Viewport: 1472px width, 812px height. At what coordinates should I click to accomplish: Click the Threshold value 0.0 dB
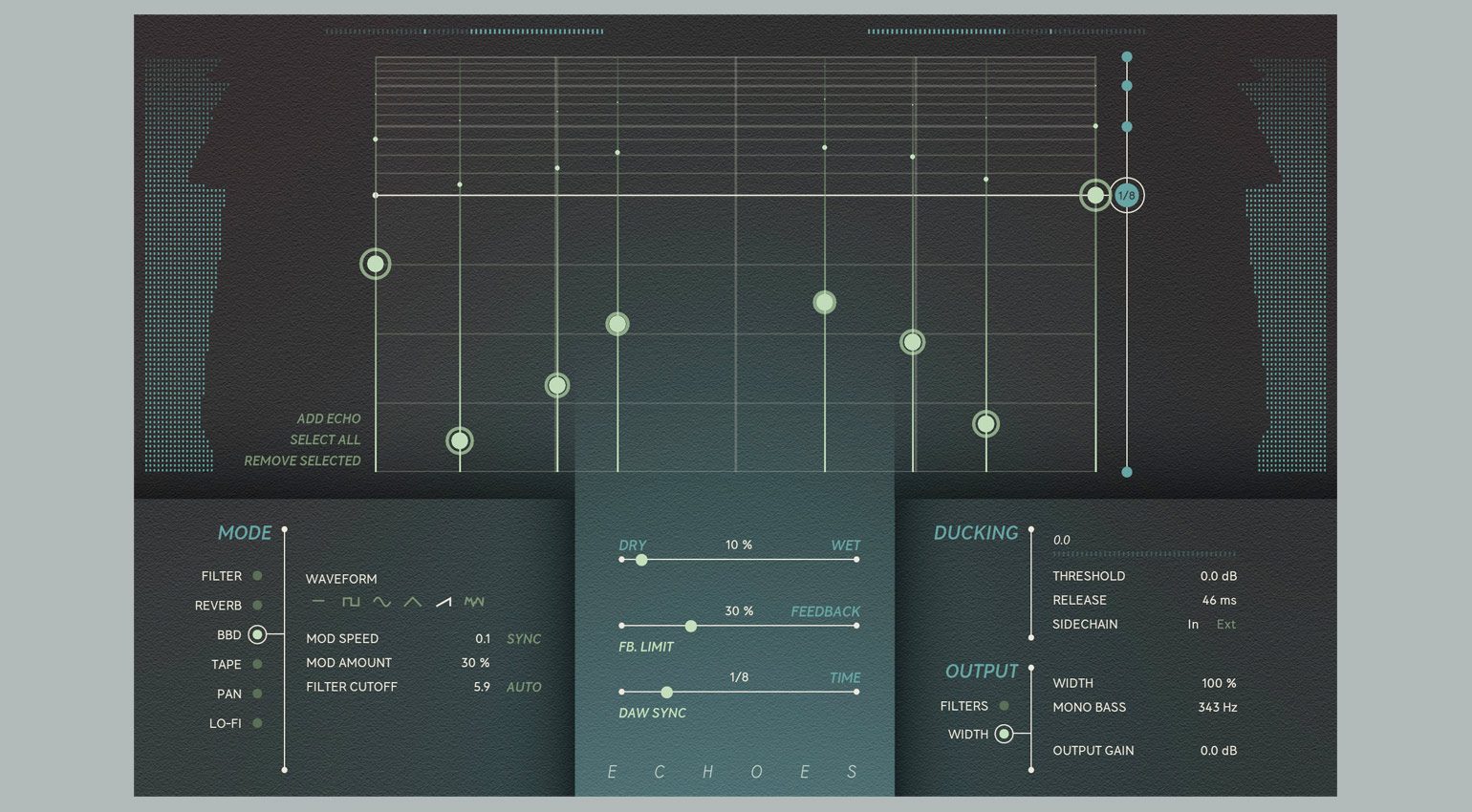1218,576
